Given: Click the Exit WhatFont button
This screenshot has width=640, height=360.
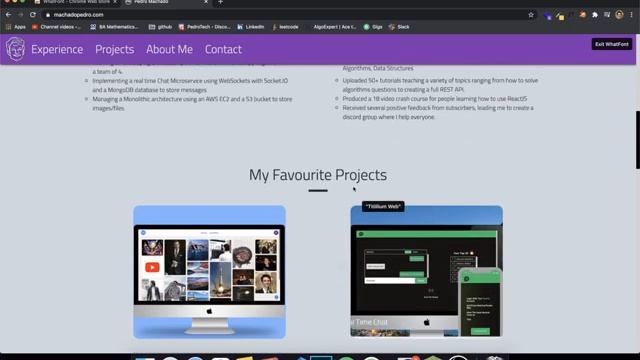Looking at the screenshot, I should coord(612,44).
